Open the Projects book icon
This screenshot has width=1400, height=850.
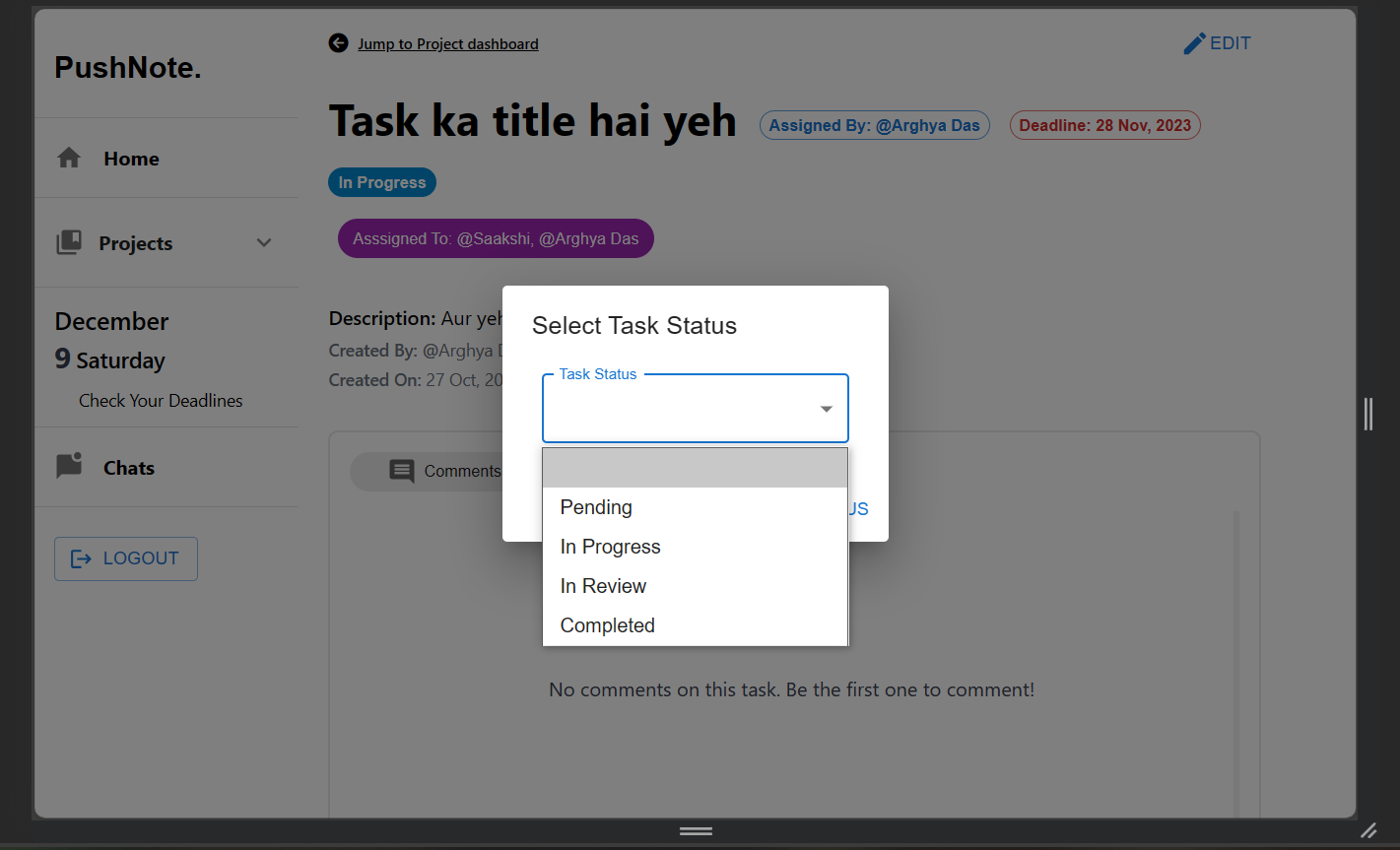click(68, 242)
